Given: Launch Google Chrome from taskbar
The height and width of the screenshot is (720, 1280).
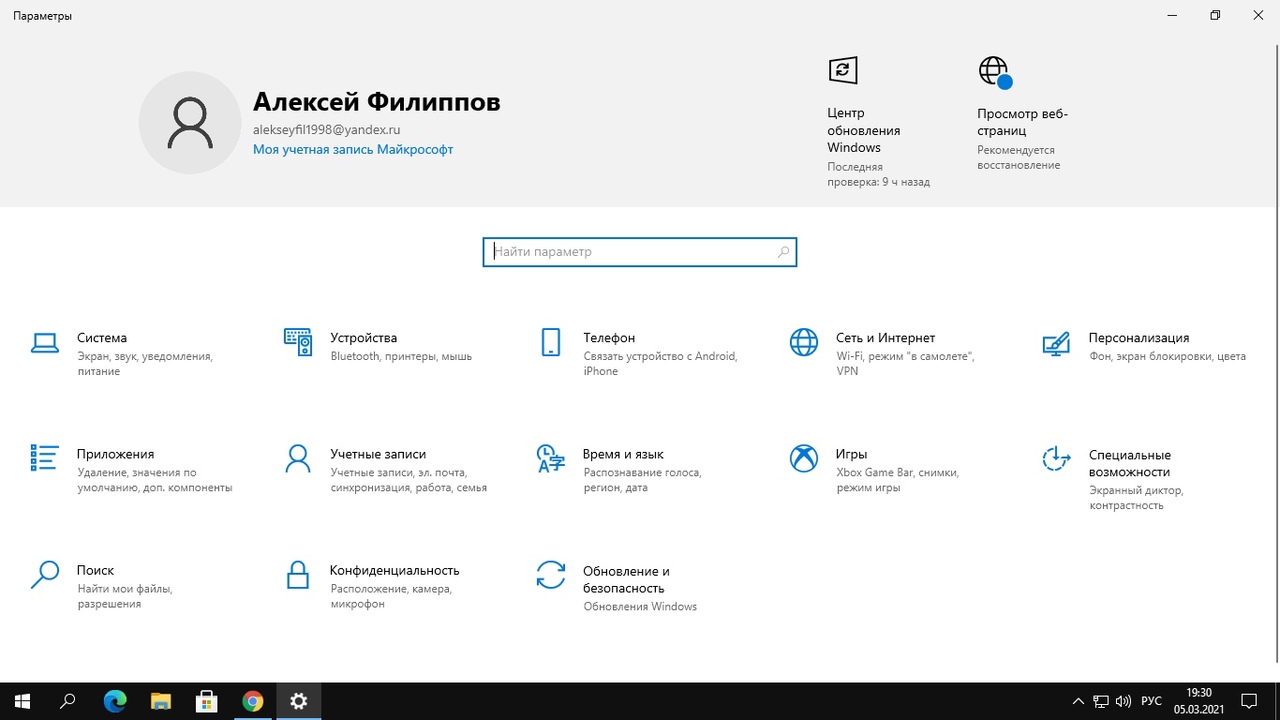Looking at the screenshot, I should click(x=253, y=701).
